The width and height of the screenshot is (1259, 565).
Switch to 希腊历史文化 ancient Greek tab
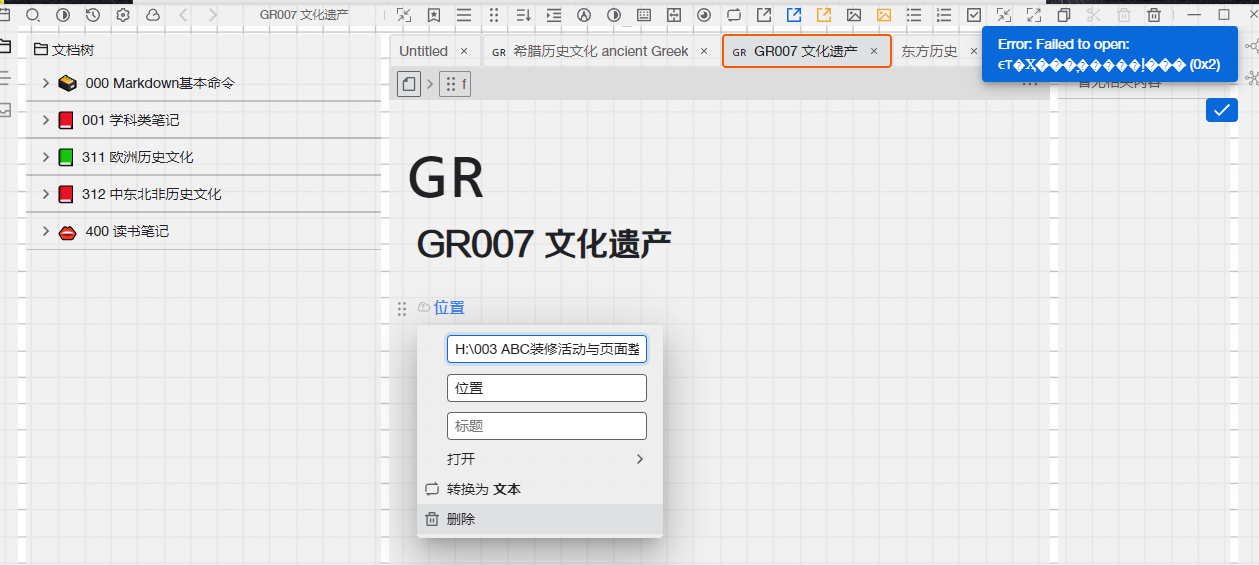[600, 51]
